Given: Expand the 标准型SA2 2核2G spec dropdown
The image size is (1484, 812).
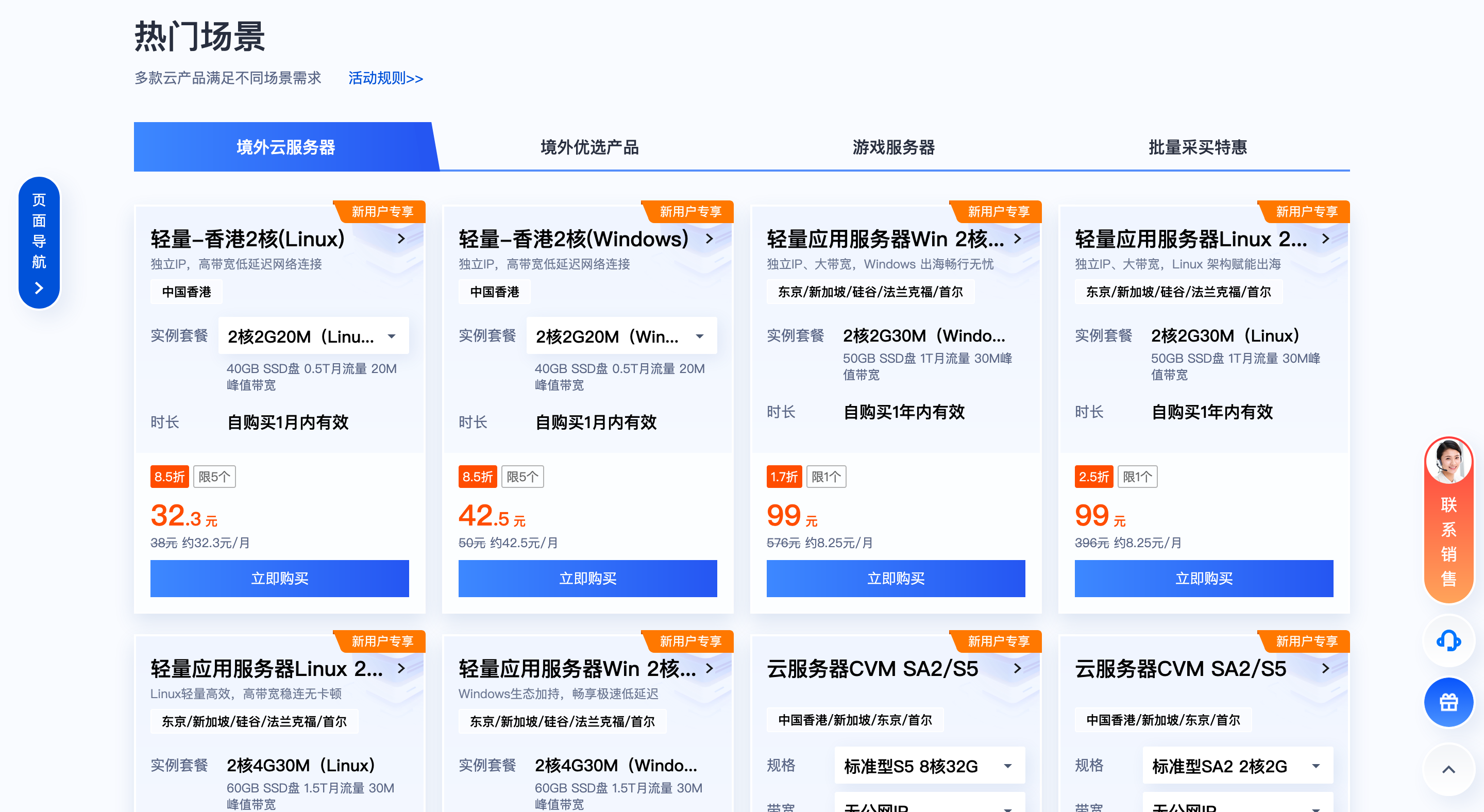Looking at the screenshot, I should (x=1238, y=765).
